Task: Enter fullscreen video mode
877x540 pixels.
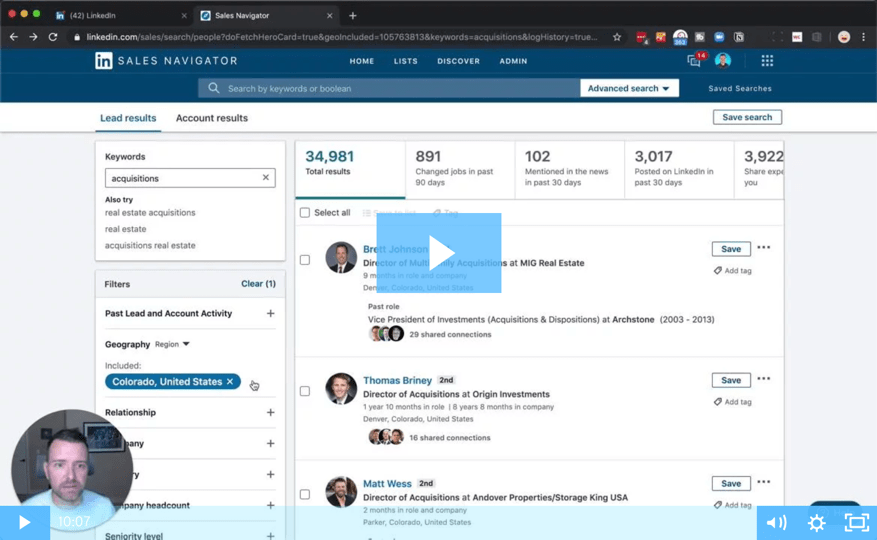Action: click(x=856, y=523)
